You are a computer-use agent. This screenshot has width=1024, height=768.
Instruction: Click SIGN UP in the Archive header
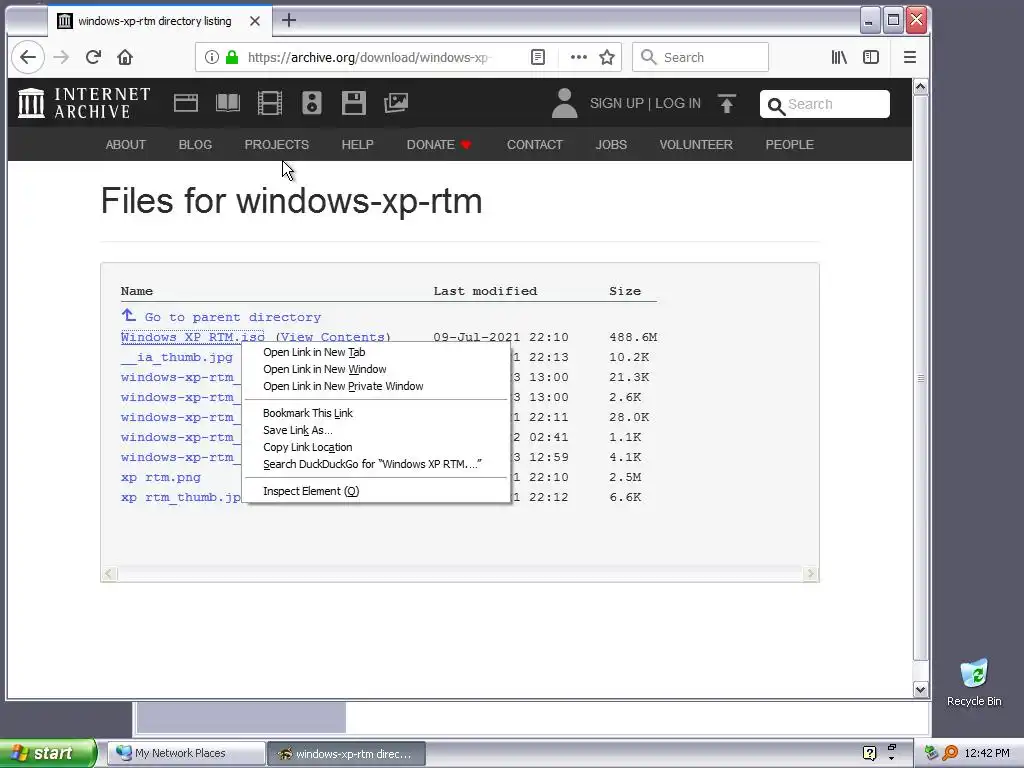[616, 103]
